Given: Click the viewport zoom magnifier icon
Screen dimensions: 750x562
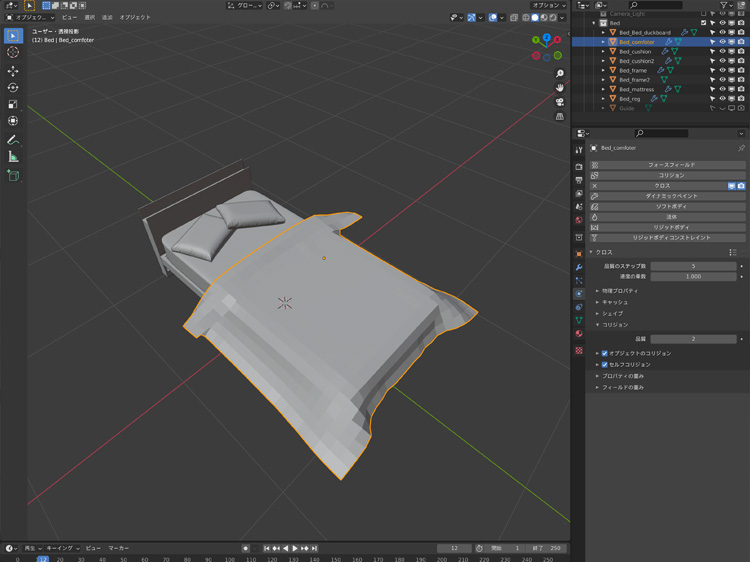Looking at the screenshot, I should click(x=560, y=74).
